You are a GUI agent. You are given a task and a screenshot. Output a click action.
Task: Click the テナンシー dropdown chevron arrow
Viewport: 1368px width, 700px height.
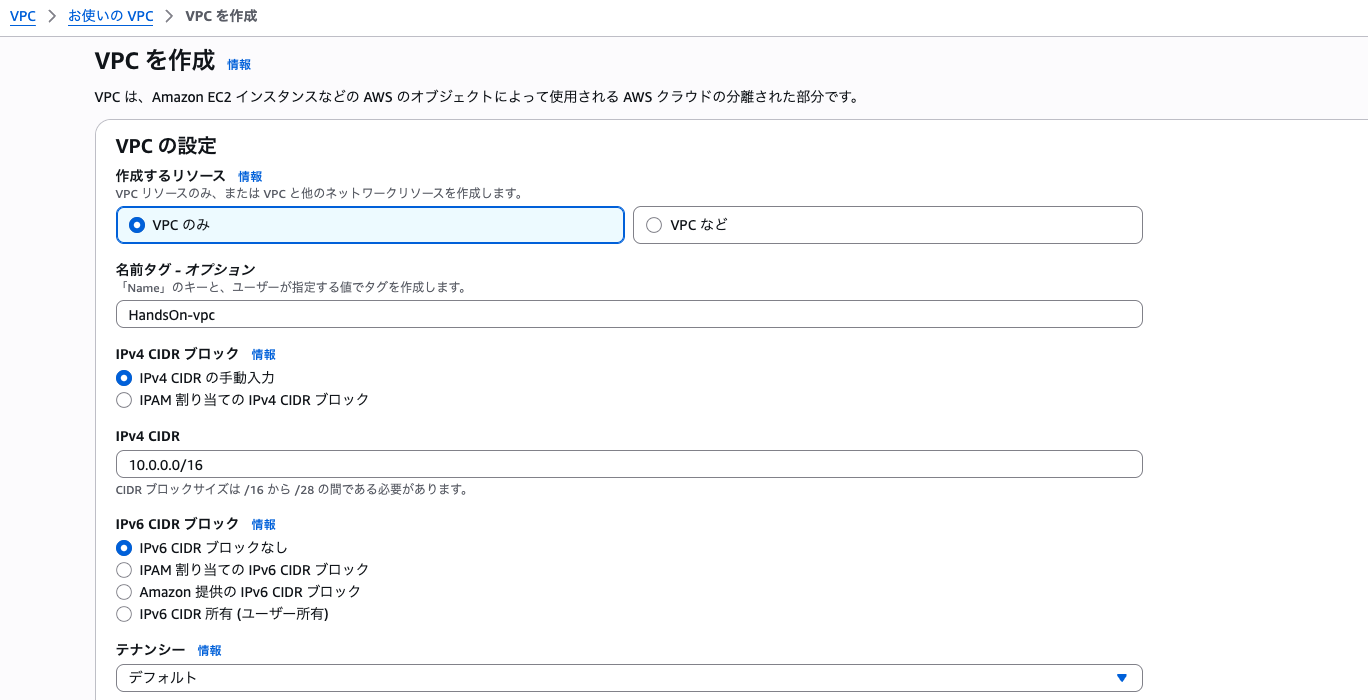(x=1121, y=677)
